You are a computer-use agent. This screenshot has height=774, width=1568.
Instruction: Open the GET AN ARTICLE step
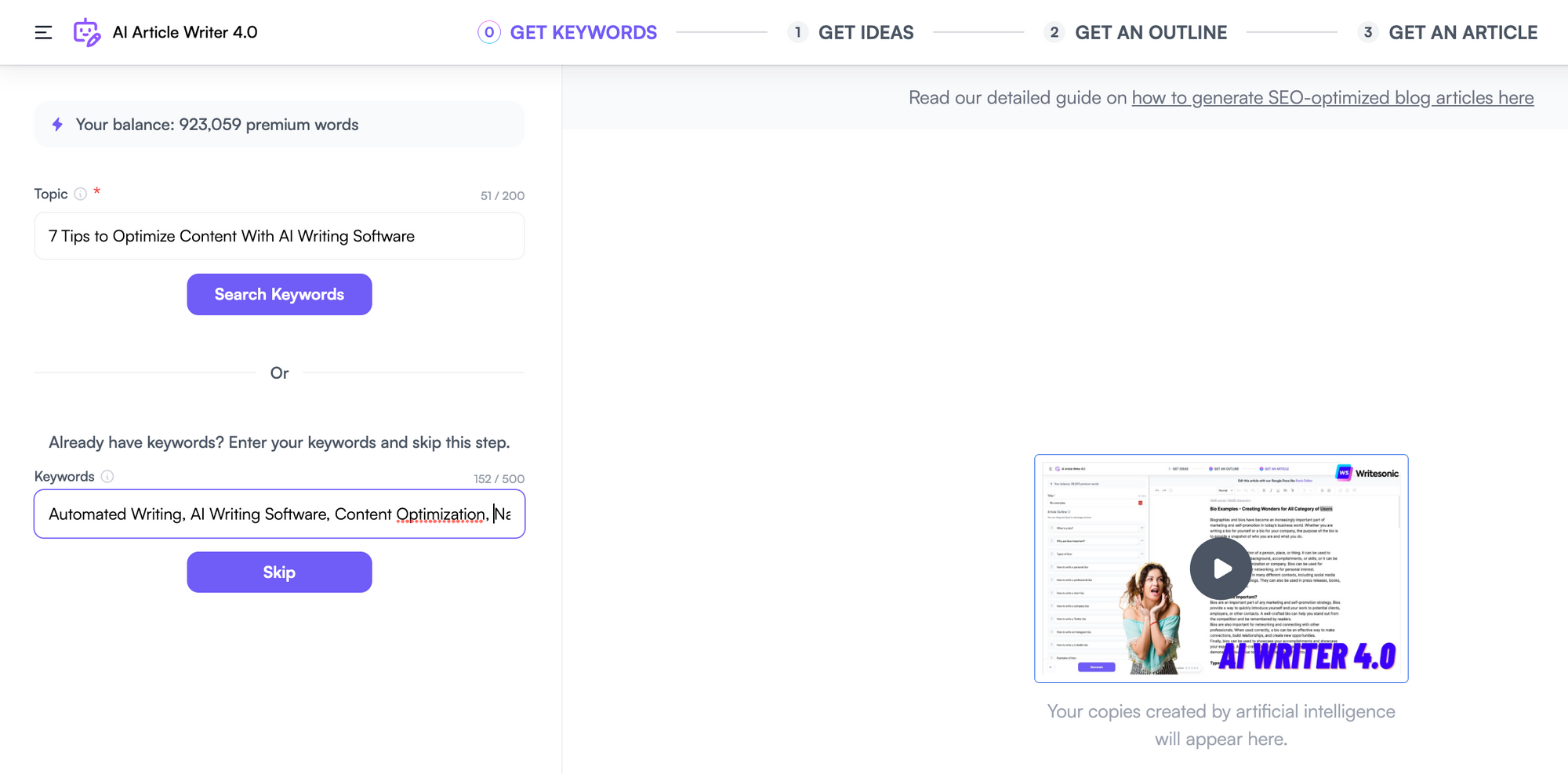(x=1463, y=32)
